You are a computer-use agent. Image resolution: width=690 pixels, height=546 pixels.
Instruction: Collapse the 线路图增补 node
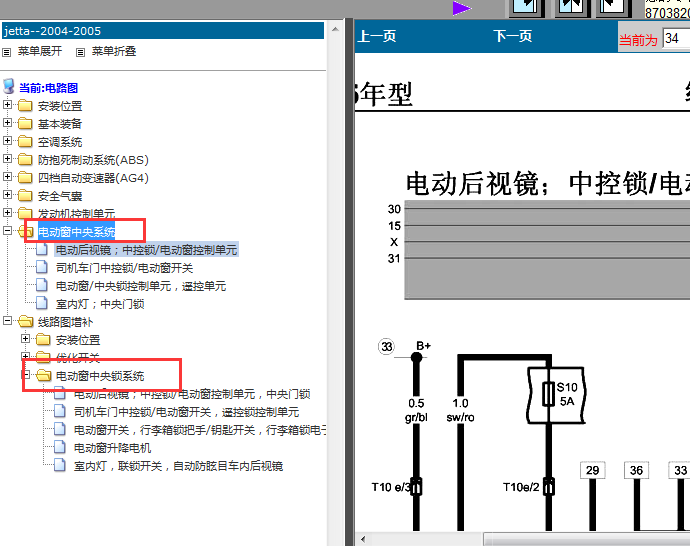[x=7, y=321]
